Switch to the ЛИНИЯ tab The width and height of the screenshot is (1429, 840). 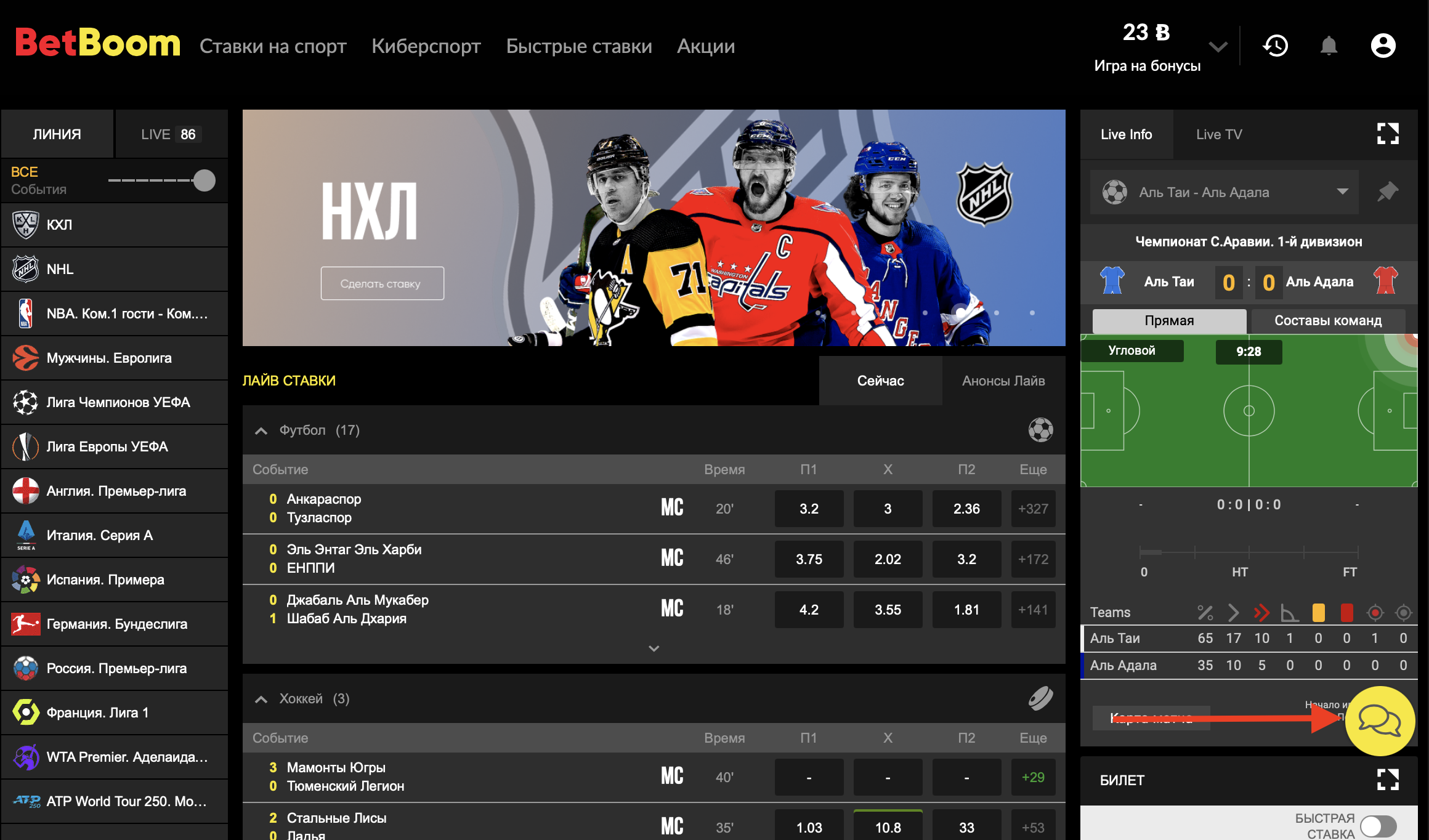(x=57, y=134)
